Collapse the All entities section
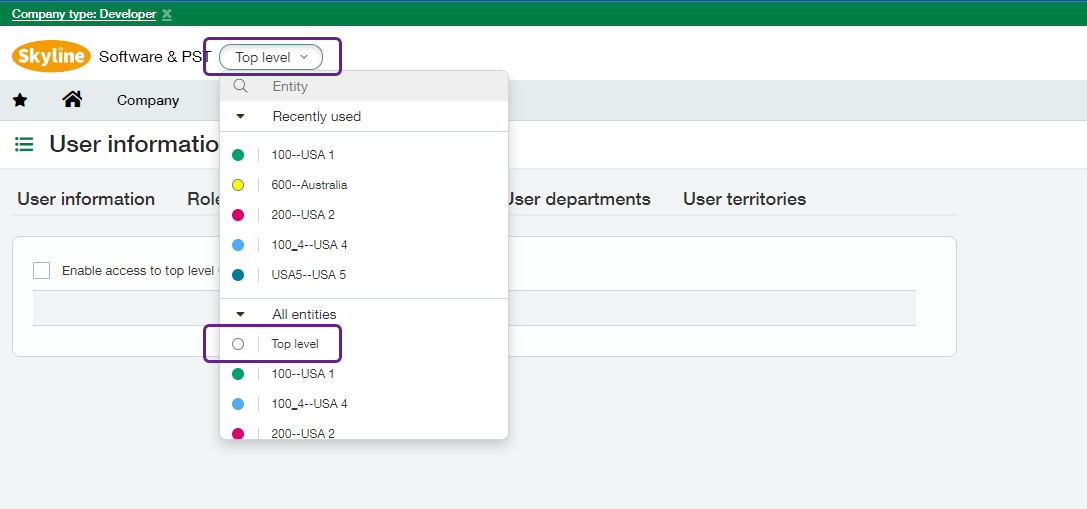The width and height of the screenshot is (1087, 509). (x=240, y=314)
